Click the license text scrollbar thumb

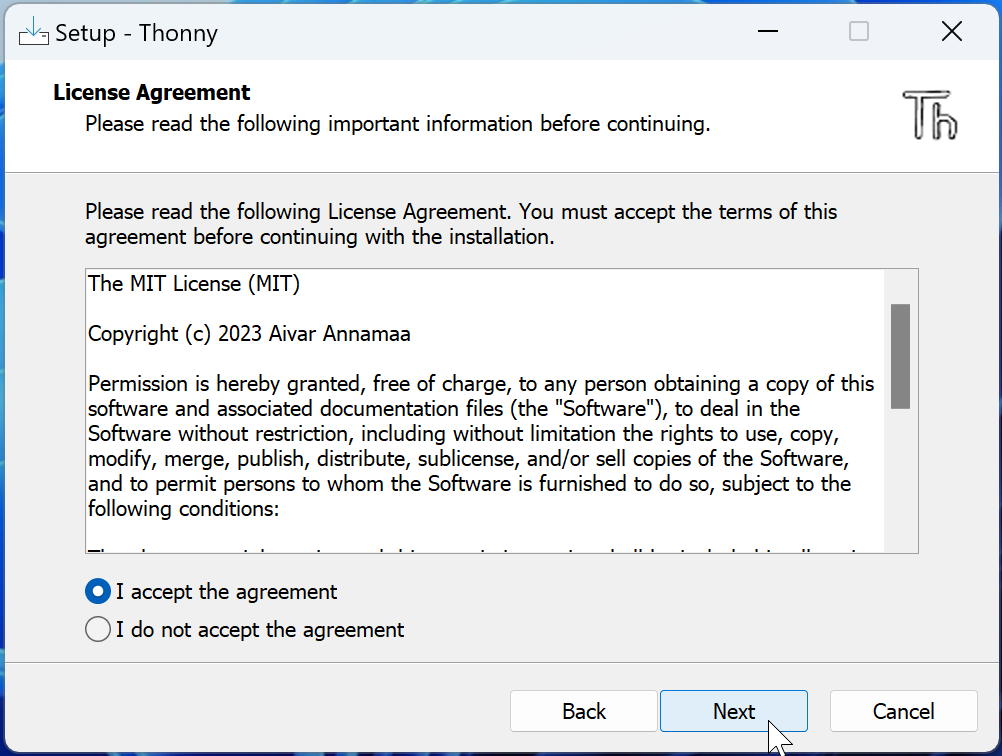pyautogui.click(x=900, y=356)
